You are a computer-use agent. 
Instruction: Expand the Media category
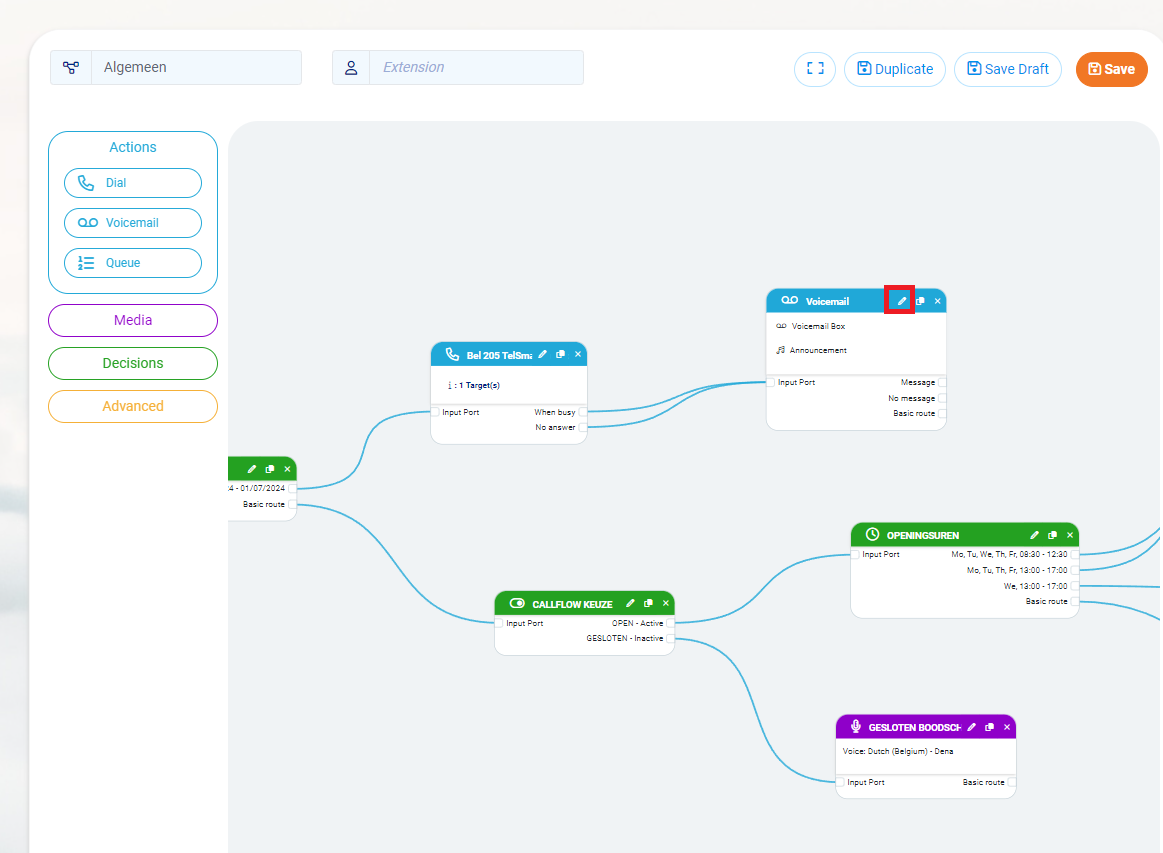[133, 320]
